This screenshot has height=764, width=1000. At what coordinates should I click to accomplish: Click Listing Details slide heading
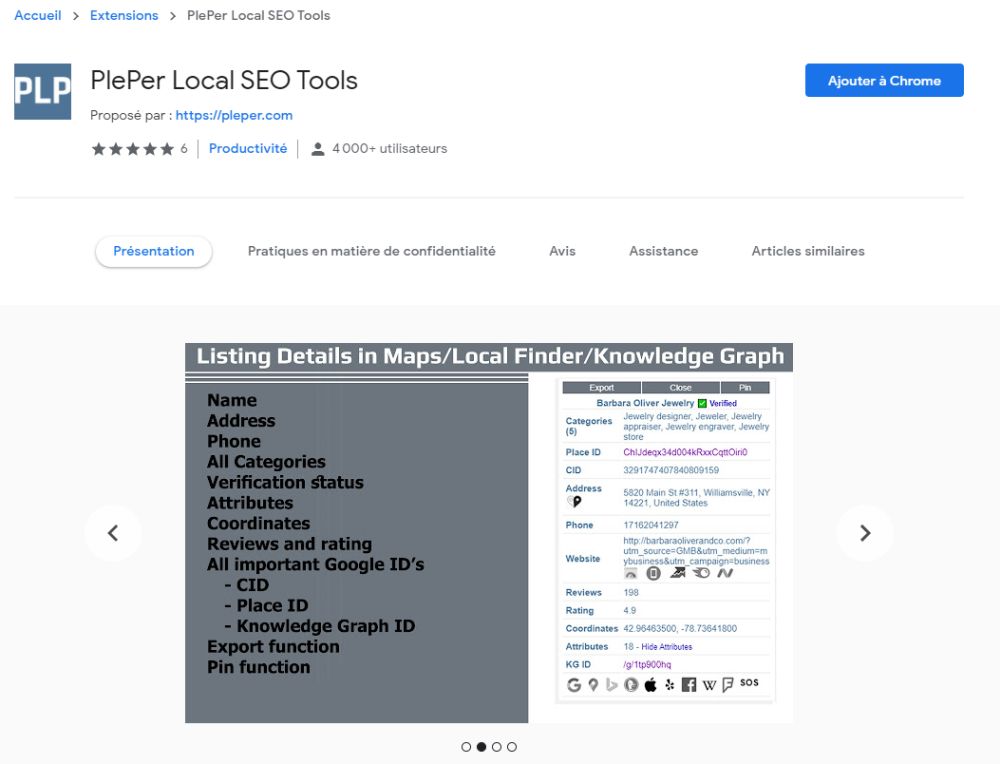490,356
